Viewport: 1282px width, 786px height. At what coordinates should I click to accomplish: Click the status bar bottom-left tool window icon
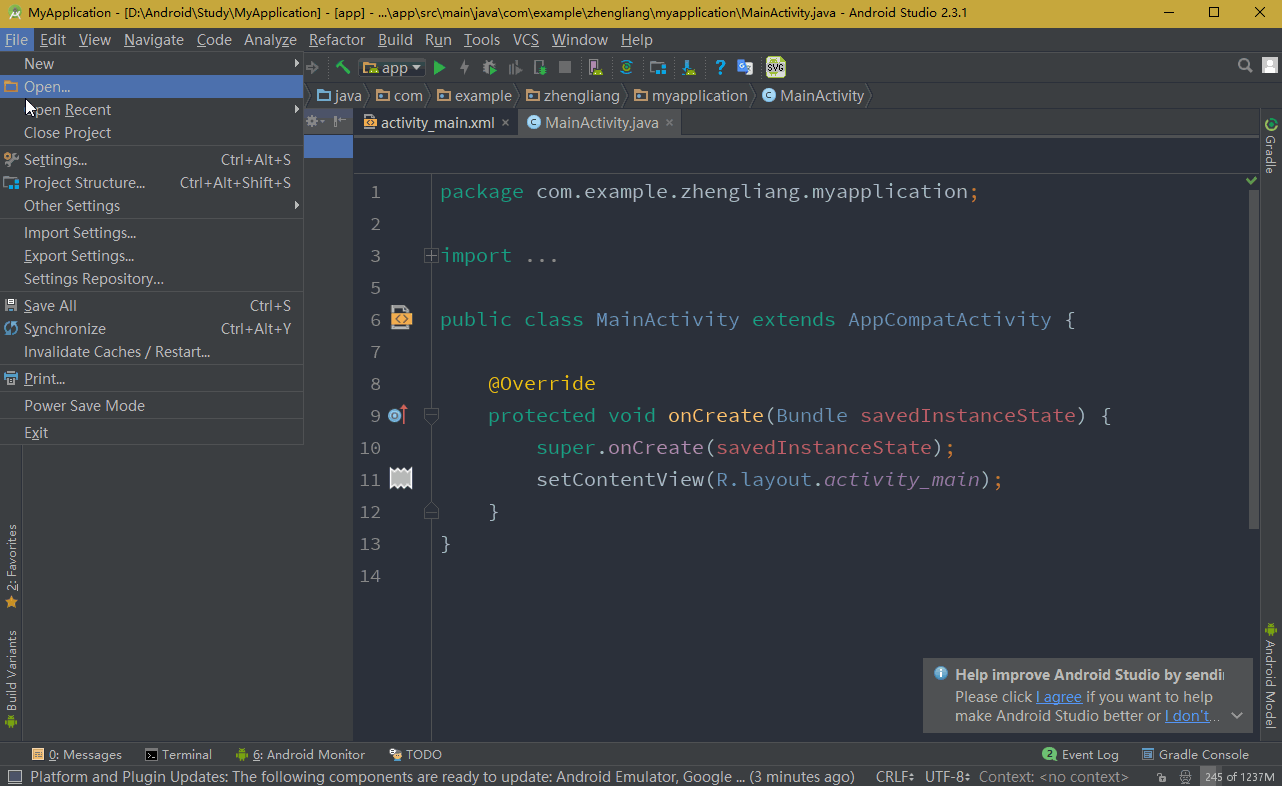(14, 777)
